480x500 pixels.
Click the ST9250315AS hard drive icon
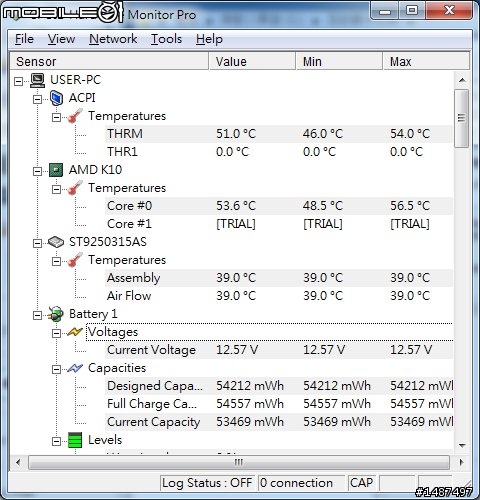(x=56, y=242)
